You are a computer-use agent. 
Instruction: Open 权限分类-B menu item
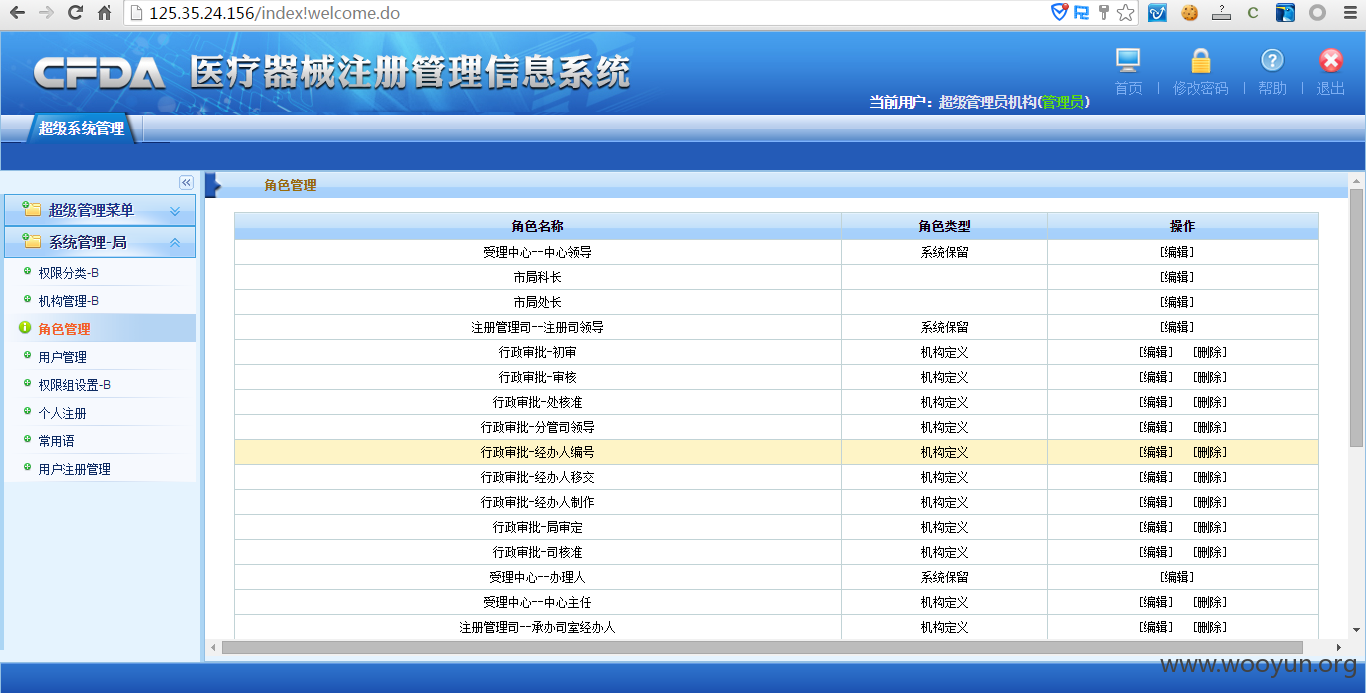pos(68,273)
